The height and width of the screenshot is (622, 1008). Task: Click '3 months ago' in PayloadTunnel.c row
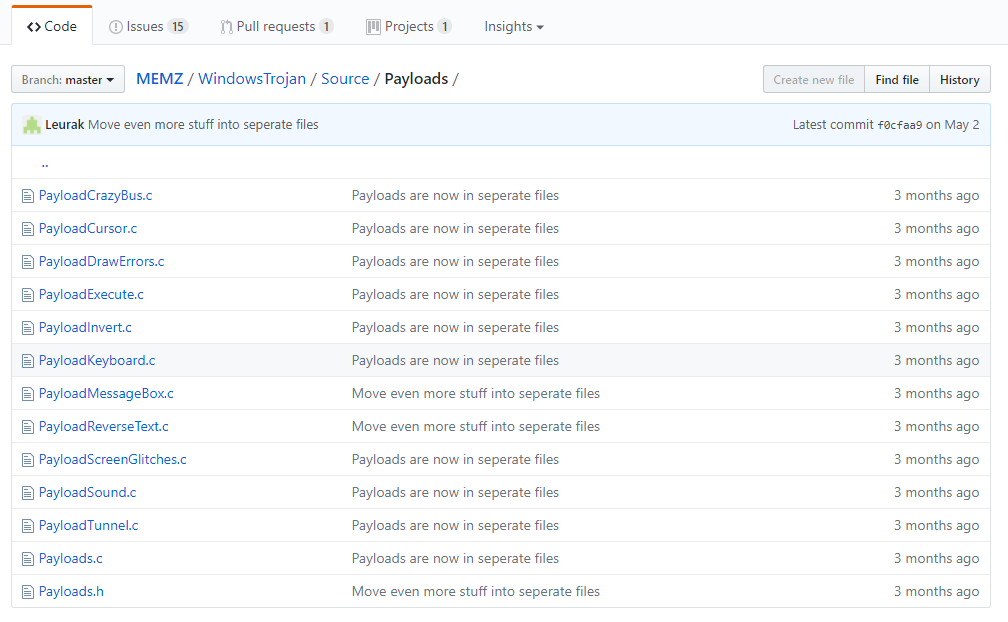coord(937,526)
